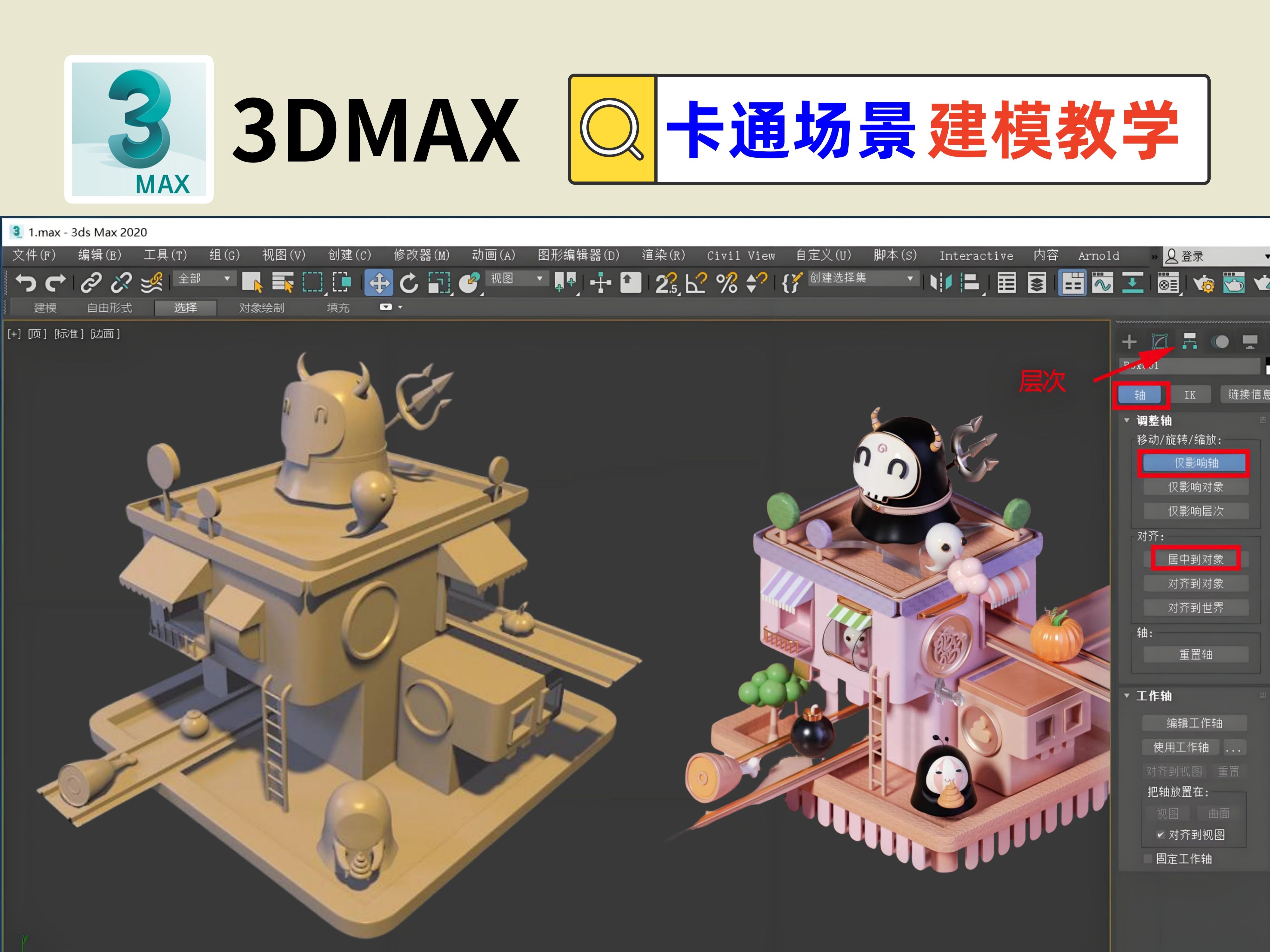Viewport: 1270px width, 952px height.
Task: Open the Hierarchy command panel tab
Action: click(x=1190, y=341)
